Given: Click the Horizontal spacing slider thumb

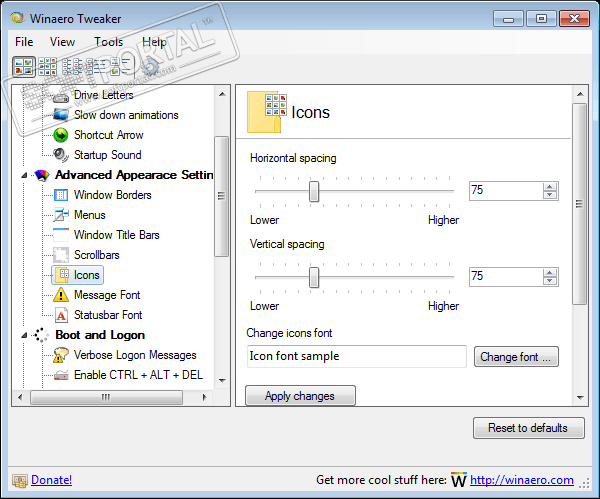Looking at the screenshot, I should point(314,191).
